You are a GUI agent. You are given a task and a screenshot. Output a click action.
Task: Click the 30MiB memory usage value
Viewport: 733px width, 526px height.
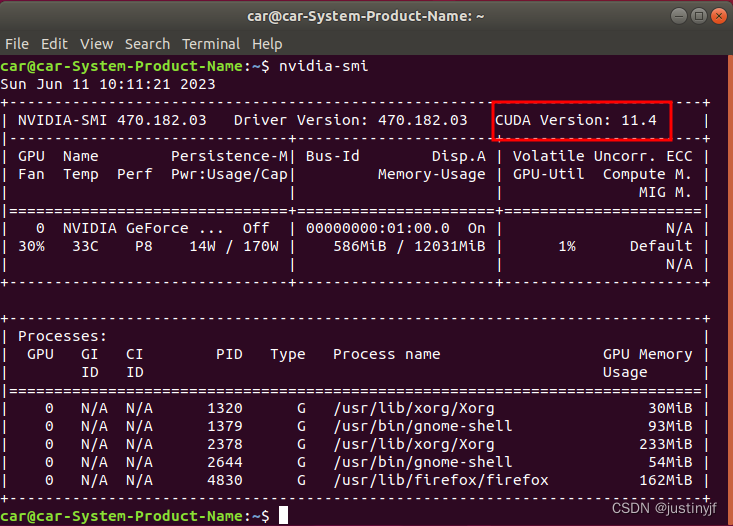tap(670, 408)
